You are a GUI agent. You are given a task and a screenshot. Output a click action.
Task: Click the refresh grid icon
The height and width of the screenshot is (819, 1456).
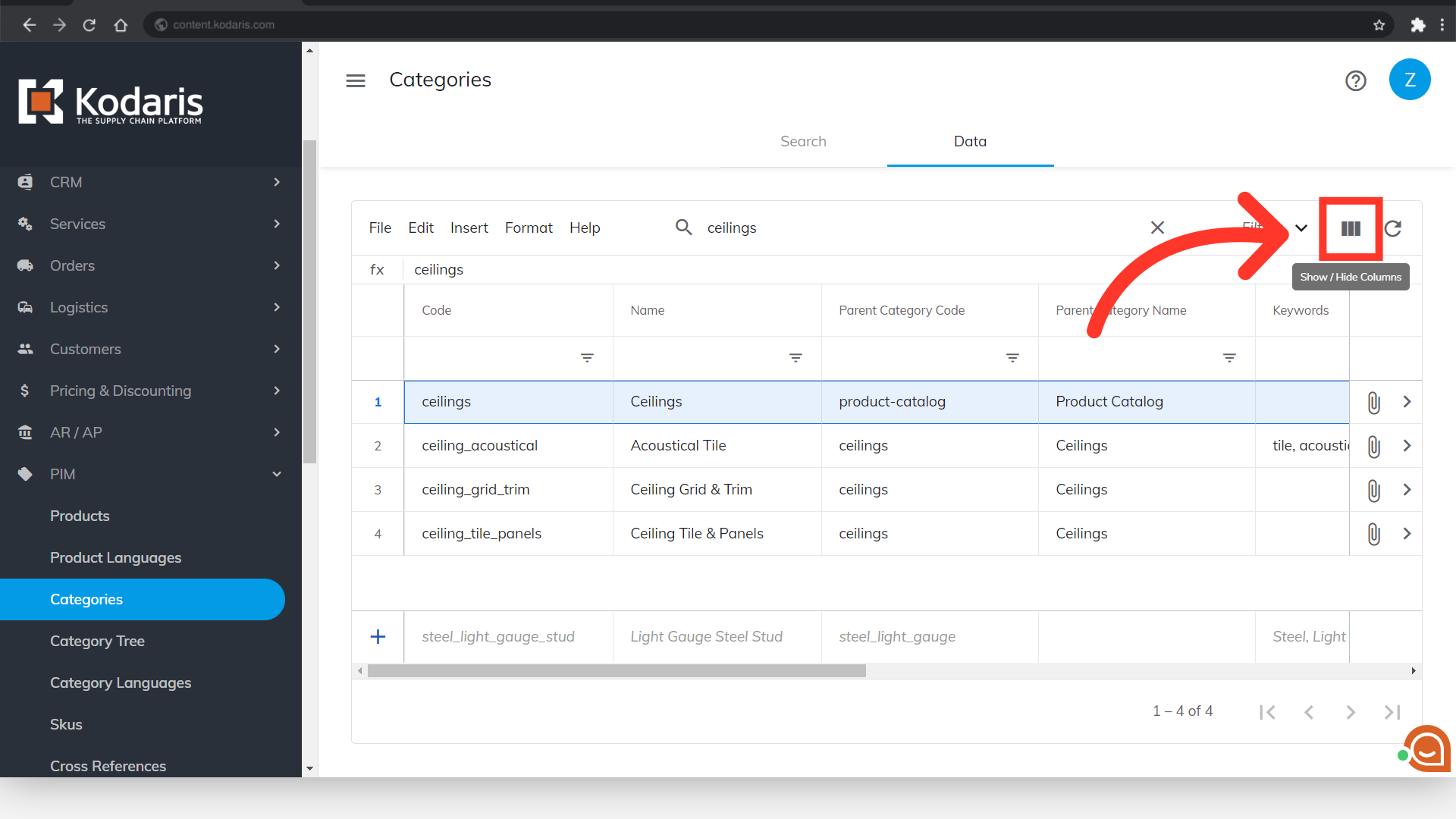pos(1393,228)
